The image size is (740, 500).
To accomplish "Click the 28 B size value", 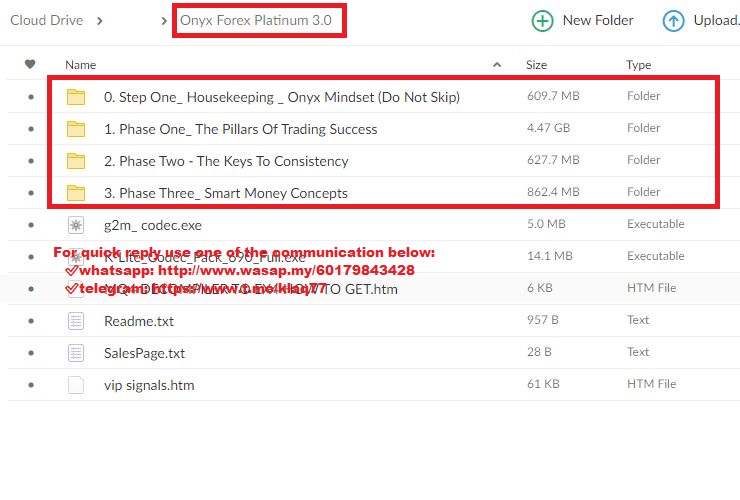I will click(539, 352).
